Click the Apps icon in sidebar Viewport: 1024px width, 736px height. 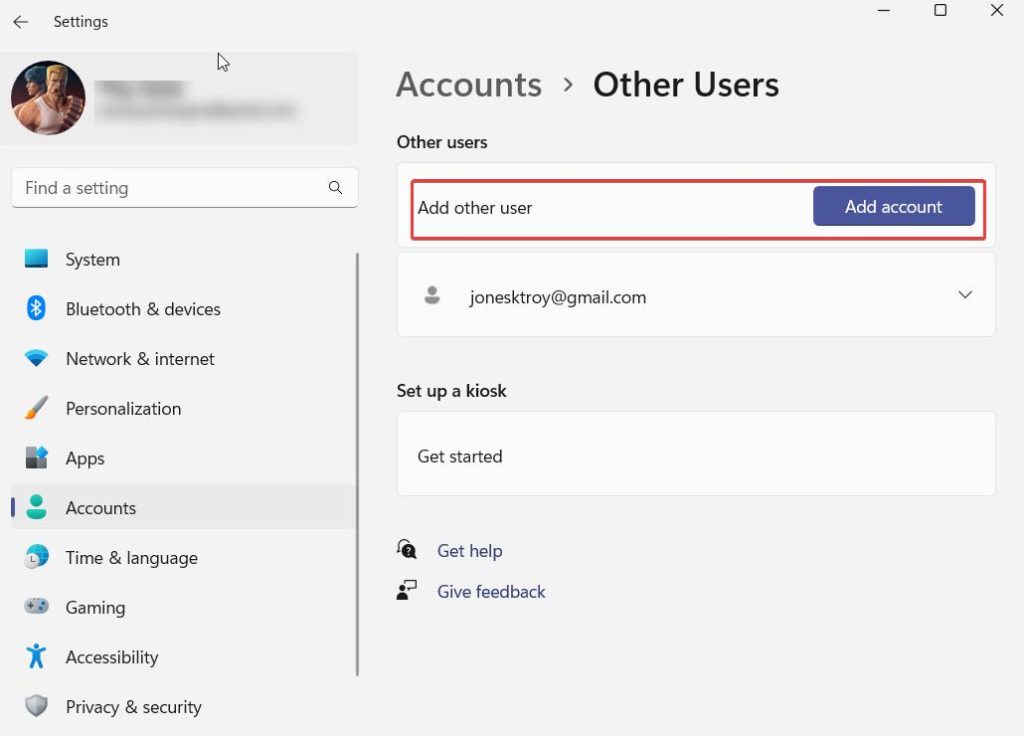pos(36,458)
